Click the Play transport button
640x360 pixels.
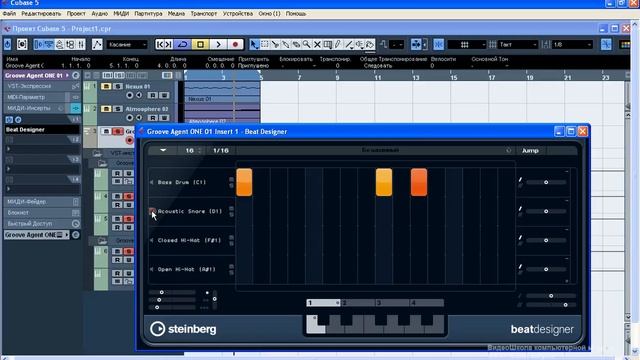[218, 44]
